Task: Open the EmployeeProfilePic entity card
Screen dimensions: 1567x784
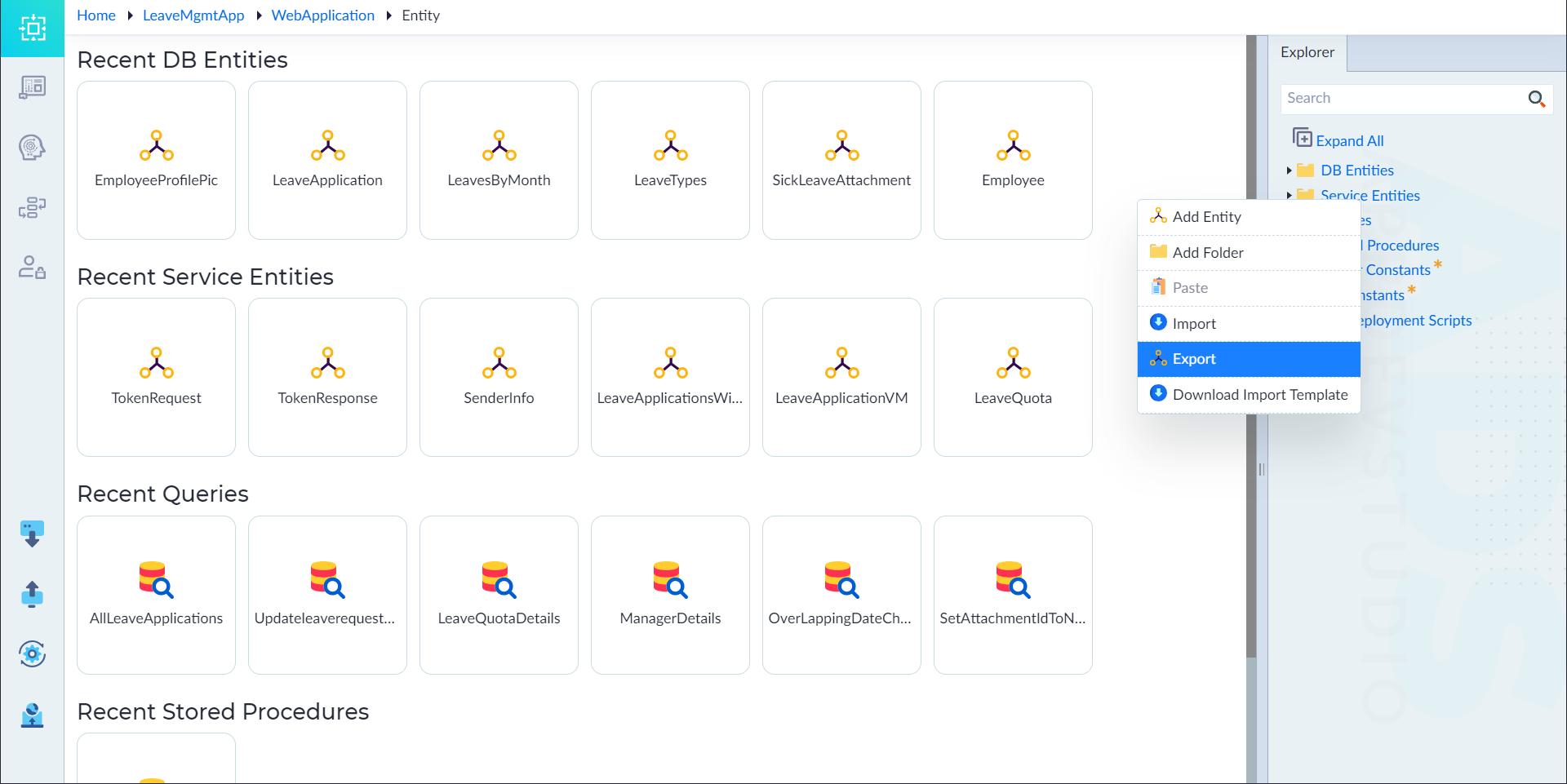Action: [x=156, y=160]
